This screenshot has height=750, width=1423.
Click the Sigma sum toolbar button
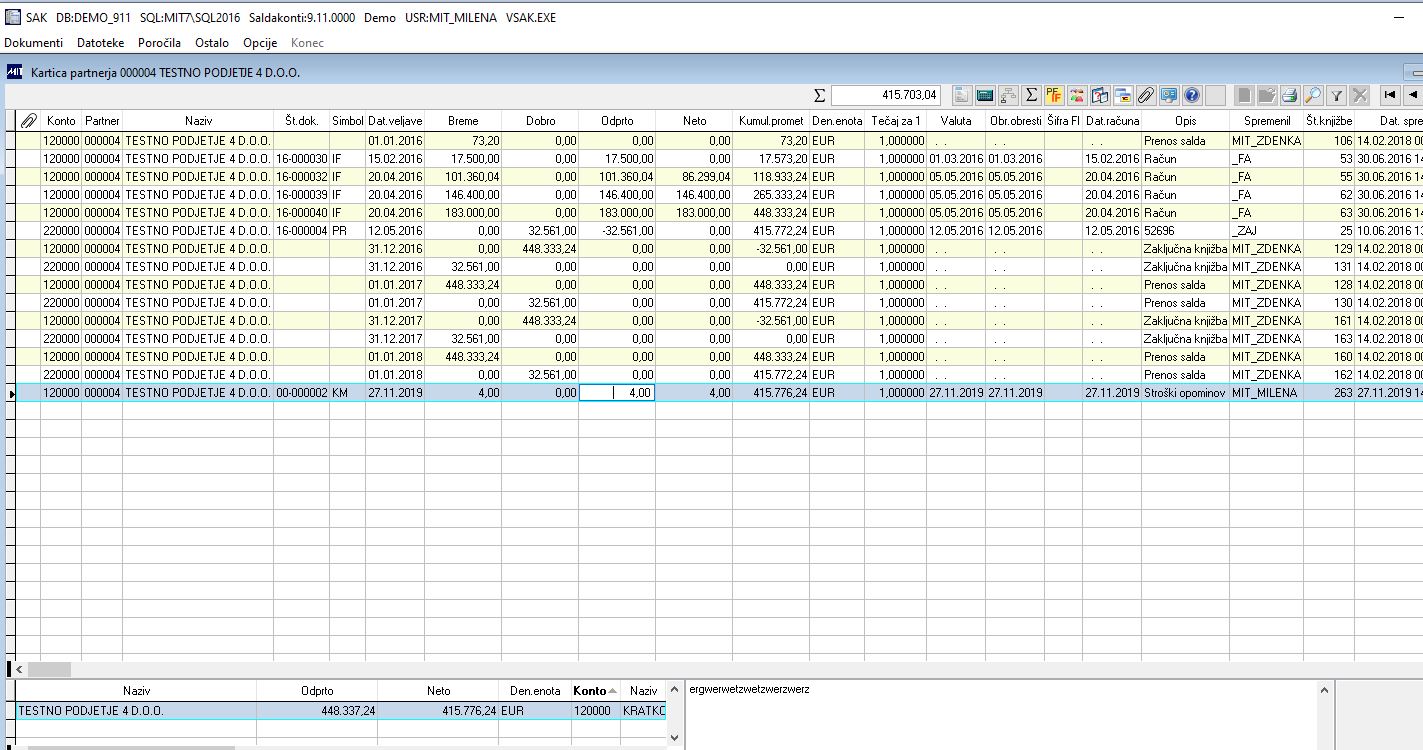(1031, 95)
